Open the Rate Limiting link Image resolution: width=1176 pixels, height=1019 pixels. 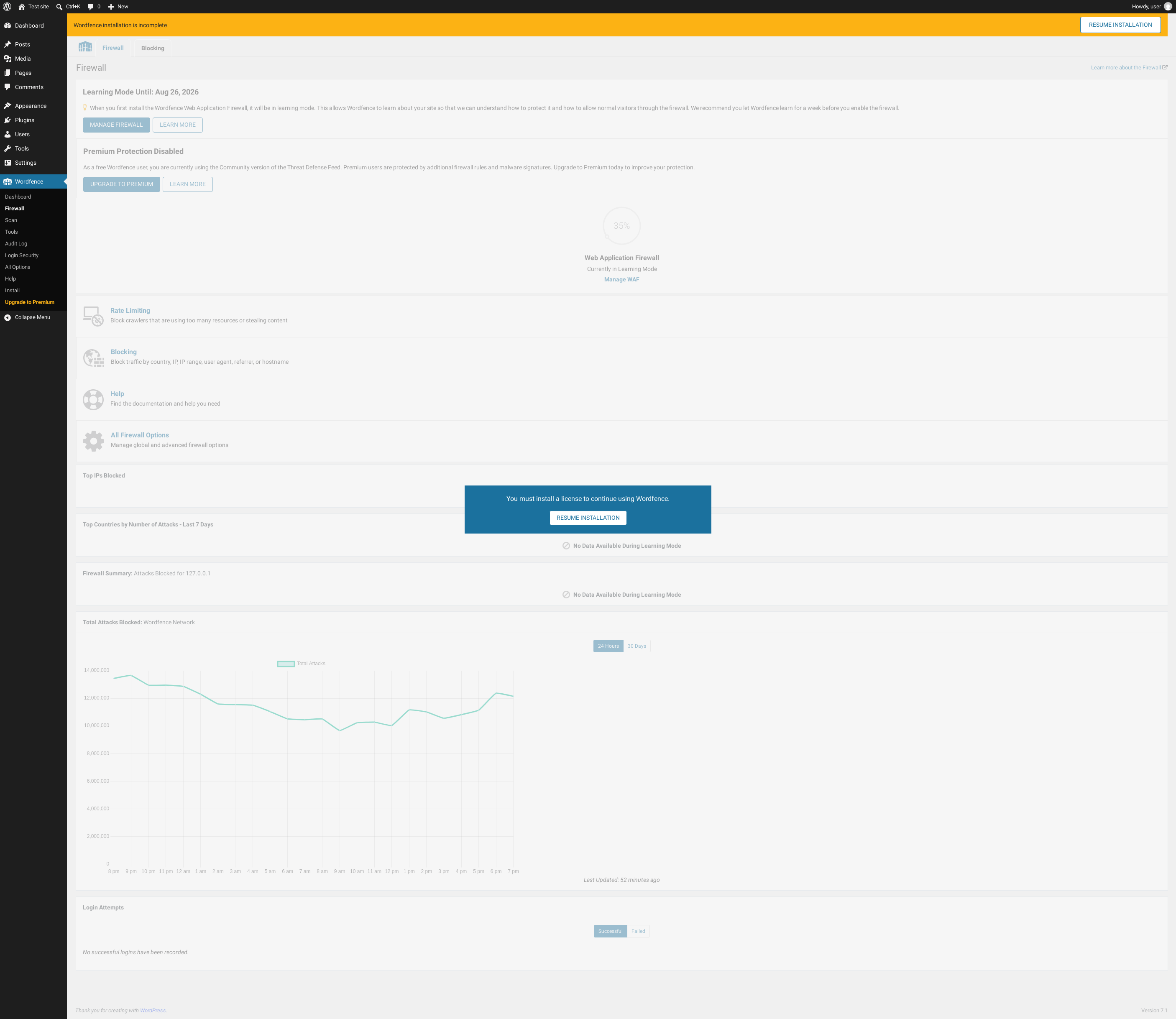(x=130, y=311)
